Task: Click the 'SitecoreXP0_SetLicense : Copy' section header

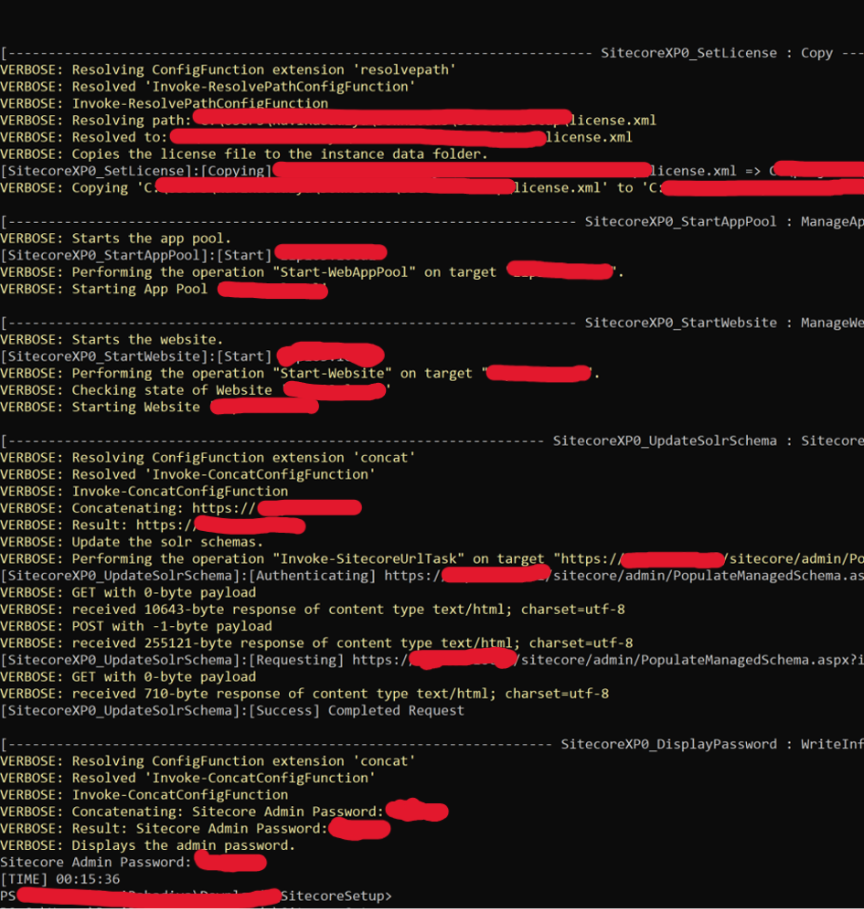Action: [432, 53]
